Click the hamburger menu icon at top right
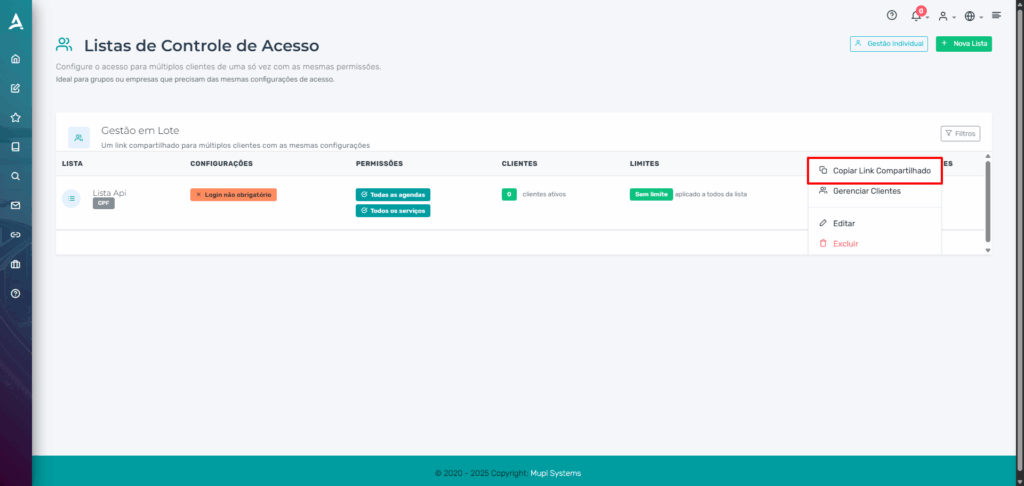Viewport: 1024px width, 486px height. (x=996, y=15)
